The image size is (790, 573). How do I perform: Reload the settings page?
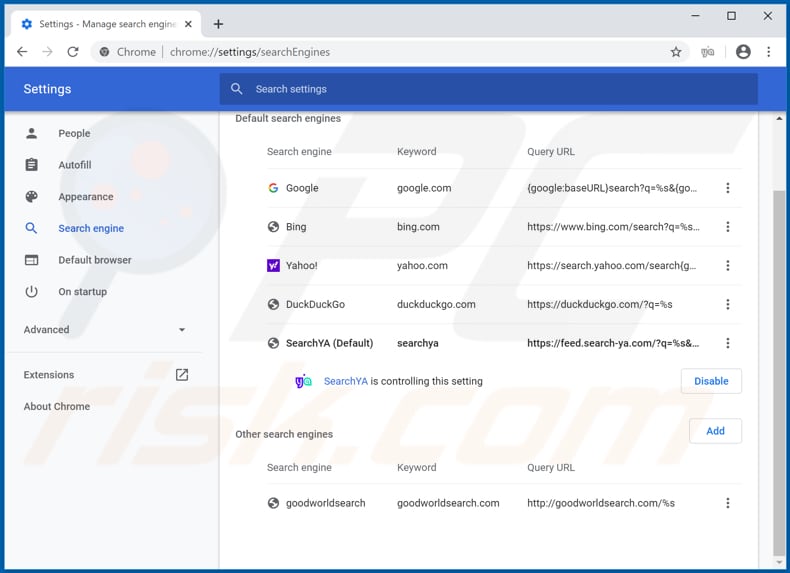(x=73, y=52)
